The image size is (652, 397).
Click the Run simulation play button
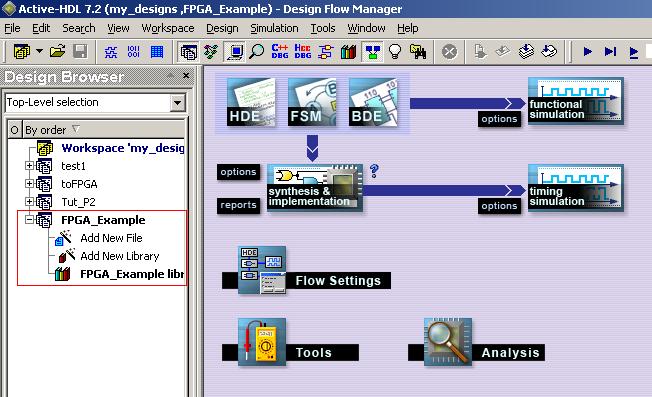click(588, 52)
